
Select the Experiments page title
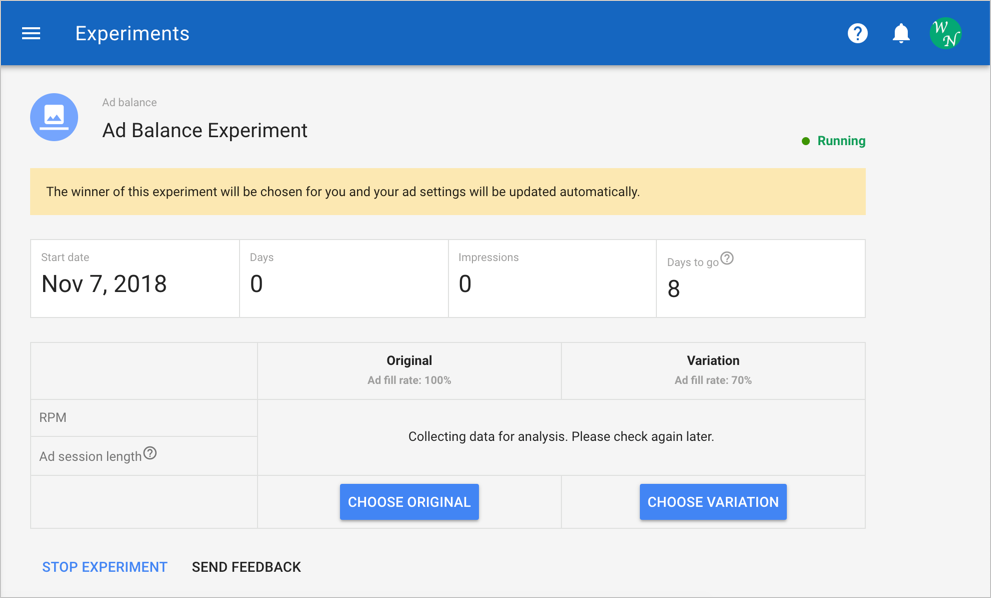(x=132, y=33)
